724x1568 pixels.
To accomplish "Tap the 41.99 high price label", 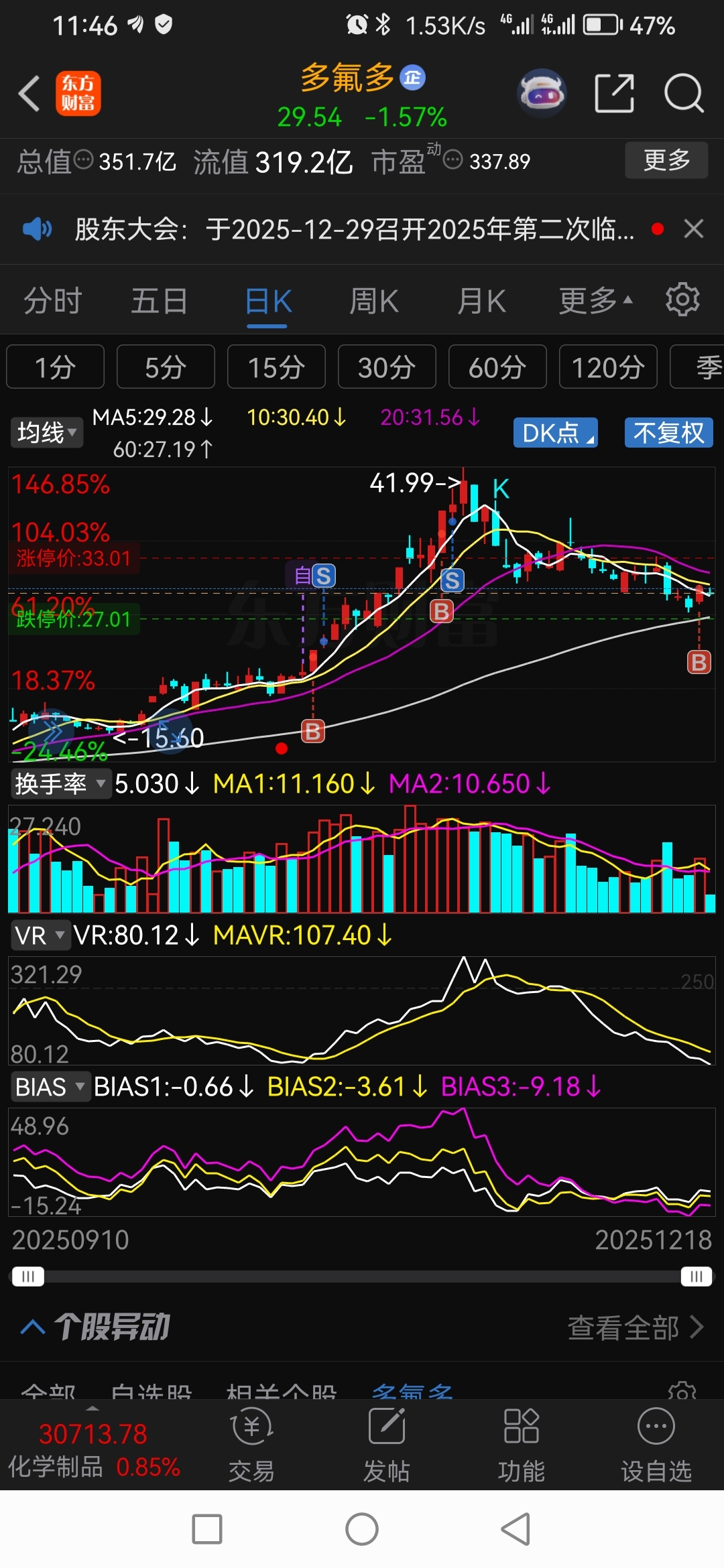I will tap(415, 482).
